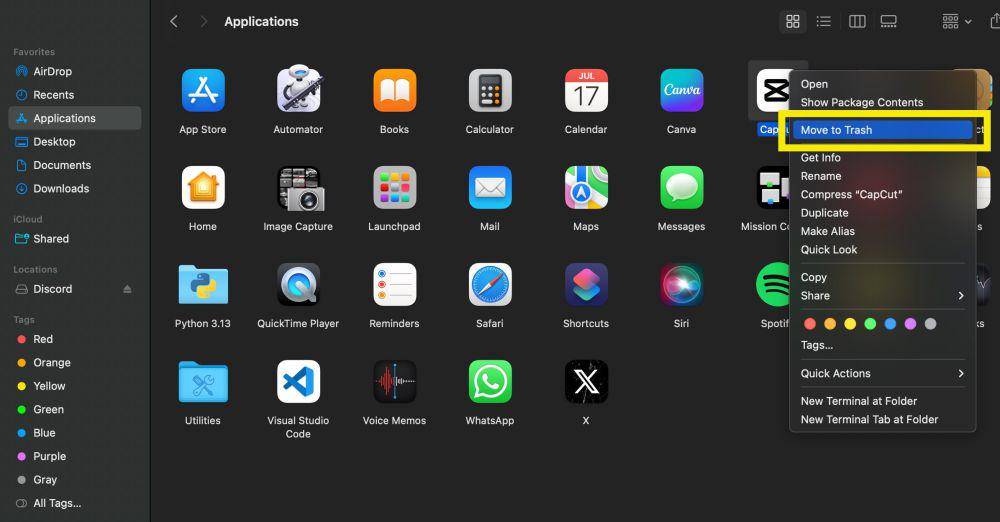
Task: Click Move to Trash menu item
Action: click(x=883, y=130)
